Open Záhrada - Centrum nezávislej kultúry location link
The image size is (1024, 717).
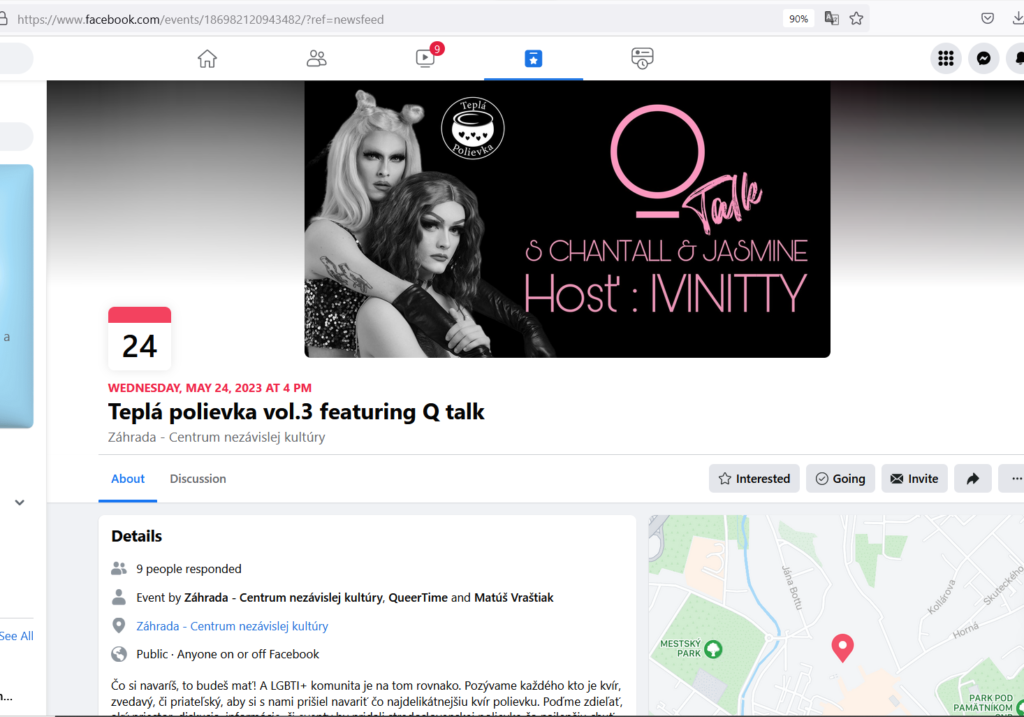click(x=232, y=626)
